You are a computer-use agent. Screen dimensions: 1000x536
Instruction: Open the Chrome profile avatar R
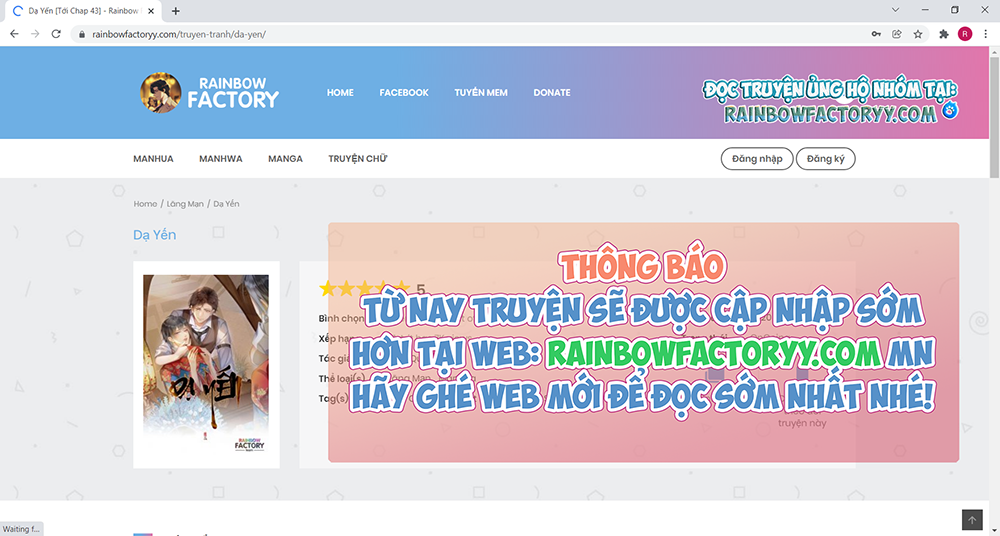(x=965, y=33)
